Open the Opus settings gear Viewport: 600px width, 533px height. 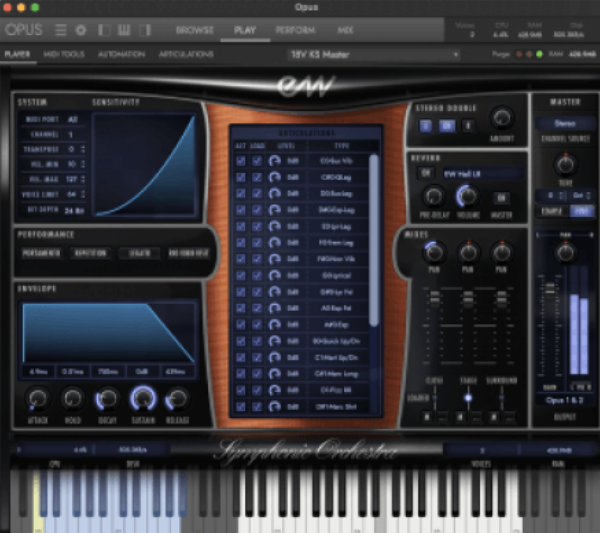pyautogui.click(x=81, y=30)
